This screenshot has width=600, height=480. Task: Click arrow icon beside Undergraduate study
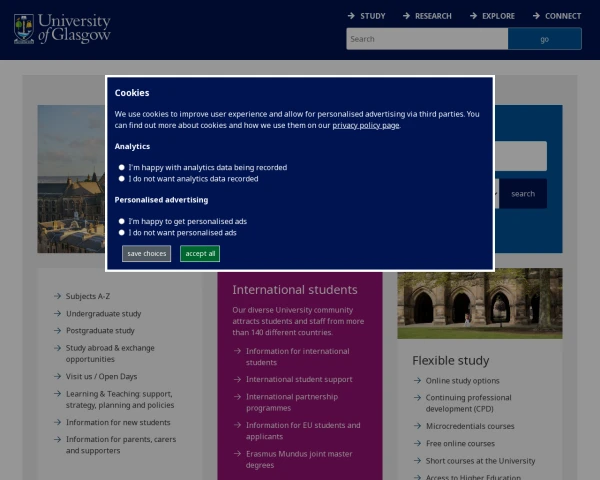click(x=57, y=313)
